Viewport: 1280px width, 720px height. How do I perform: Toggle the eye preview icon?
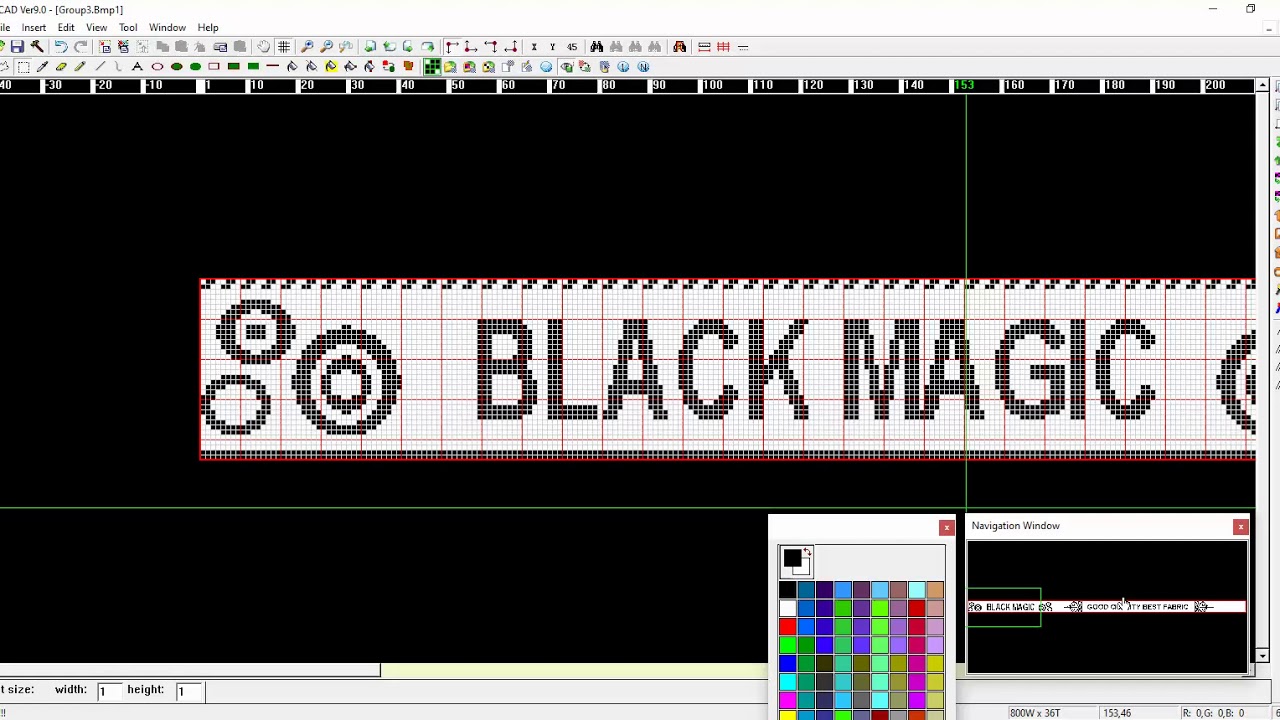click(566, 67)
